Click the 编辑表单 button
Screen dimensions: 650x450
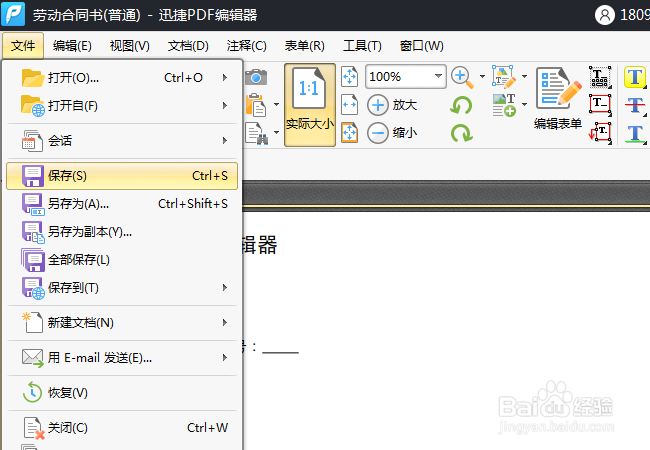(558, 99)
